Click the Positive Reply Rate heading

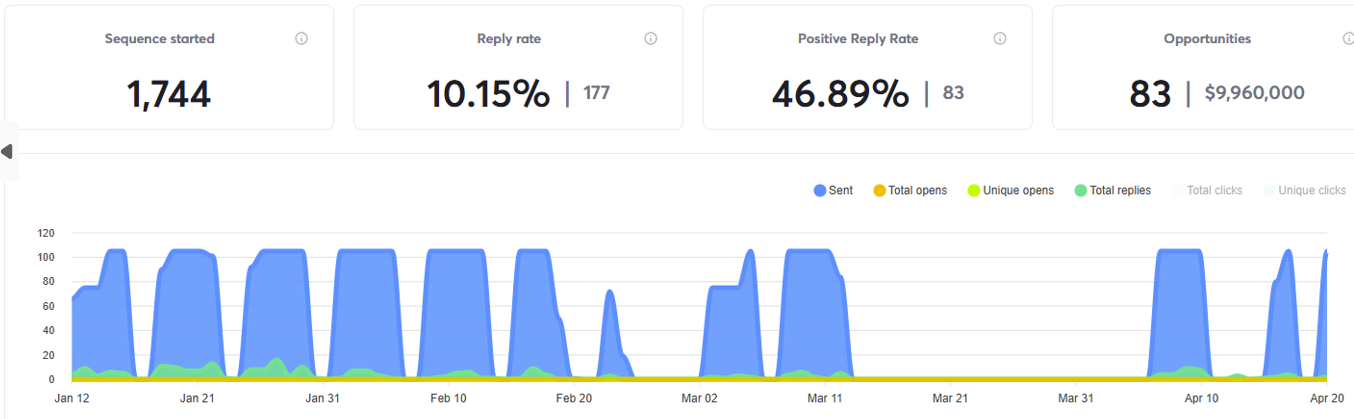858,39
